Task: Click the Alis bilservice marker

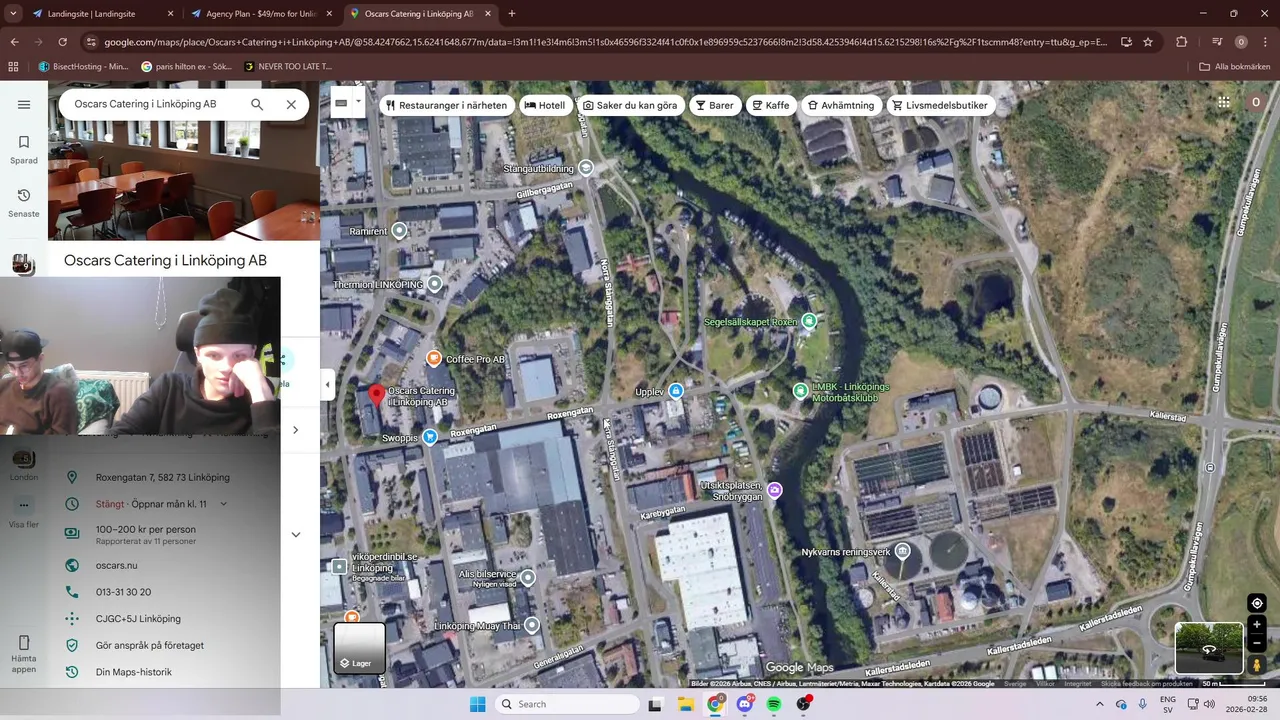Action: (528, 577)
